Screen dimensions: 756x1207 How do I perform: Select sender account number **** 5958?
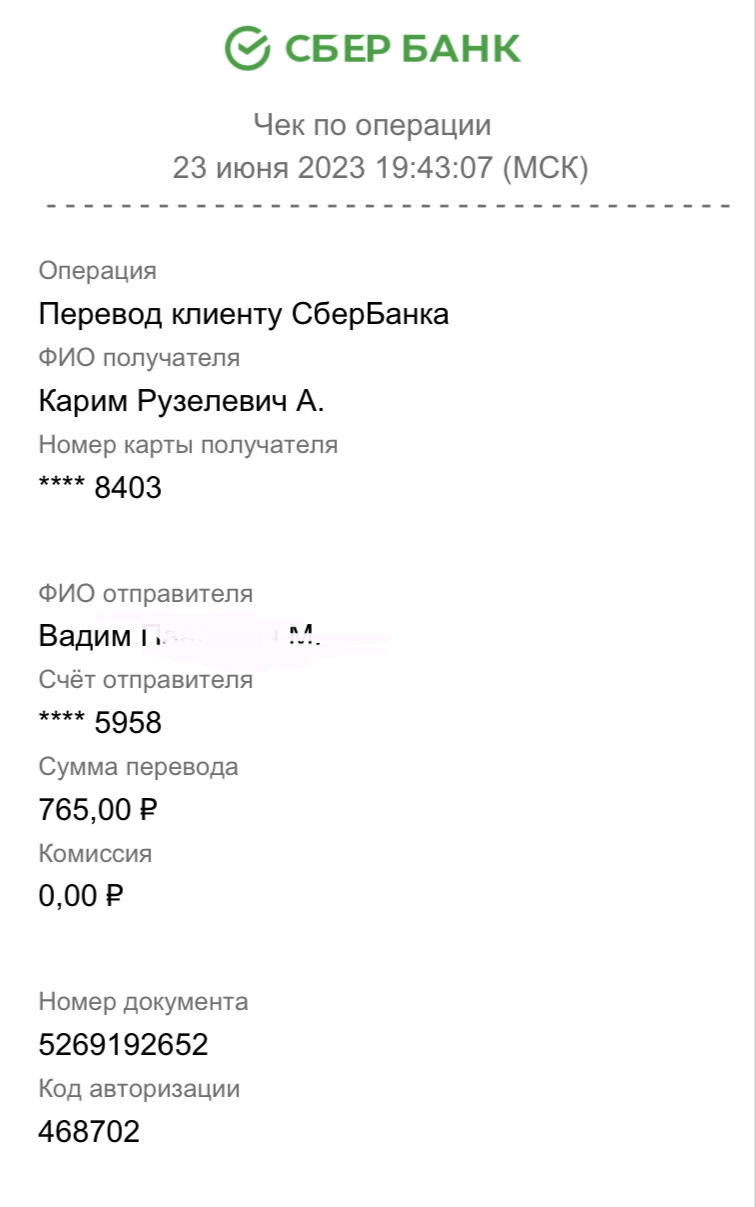point(100,723)
